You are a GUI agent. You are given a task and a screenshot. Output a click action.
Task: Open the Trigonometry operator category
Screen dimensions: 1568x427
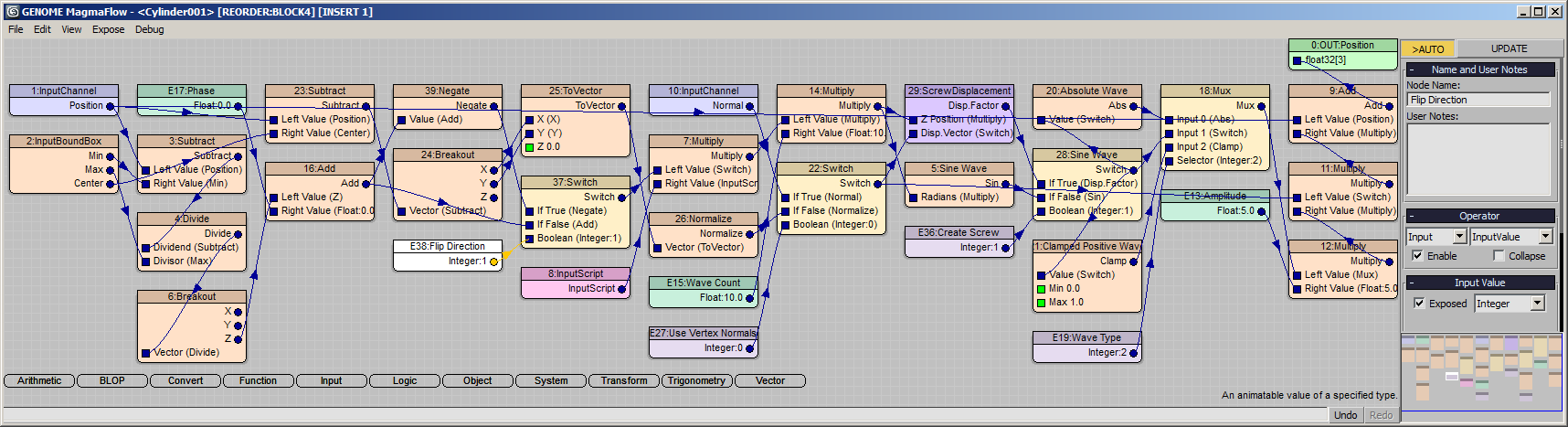(697, 380)
